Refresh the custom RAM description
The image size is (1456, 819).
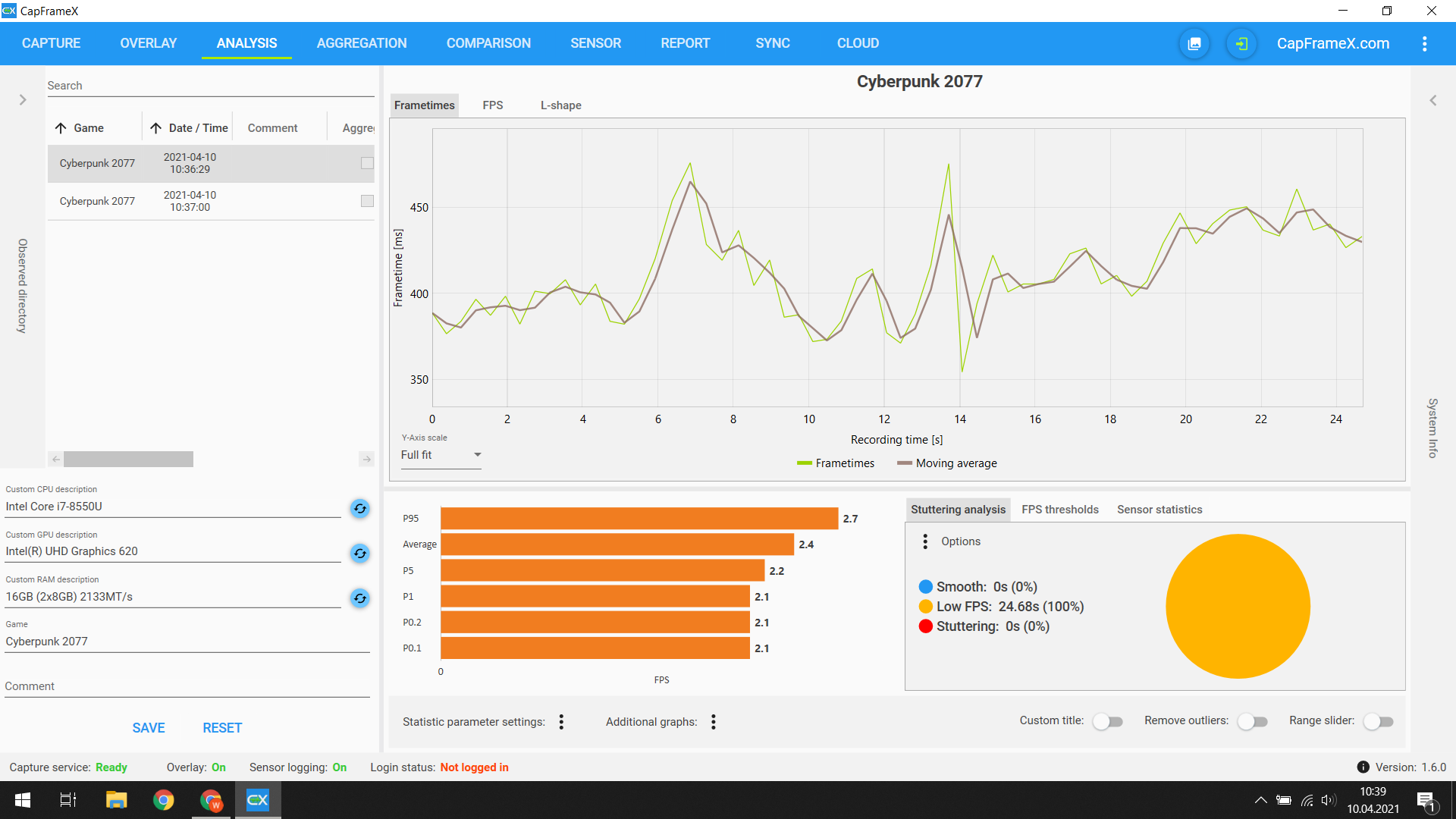pos(360,598)
